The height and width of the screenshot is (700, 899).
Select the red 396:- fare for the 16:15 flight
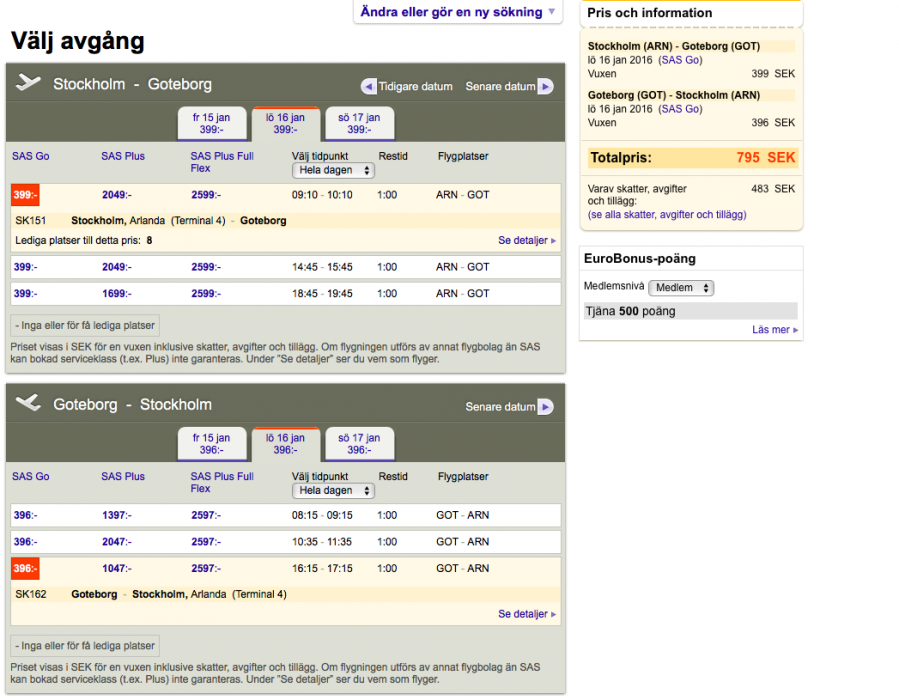25,569
